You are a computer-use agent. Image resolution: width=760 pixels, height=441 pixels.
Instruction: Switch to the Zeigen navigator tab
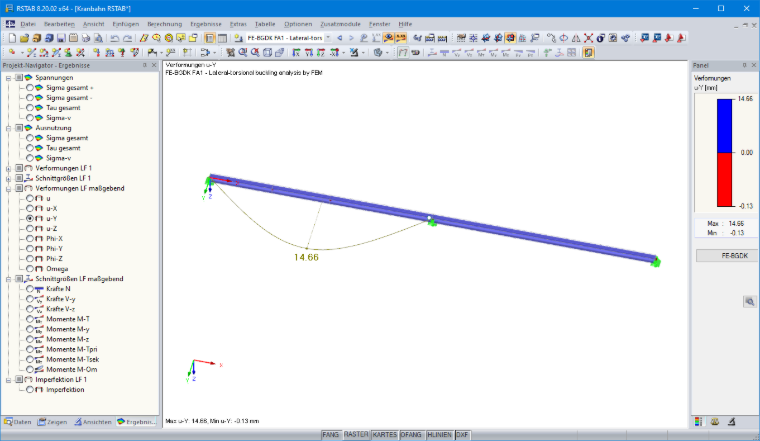(x=53, y=422)
